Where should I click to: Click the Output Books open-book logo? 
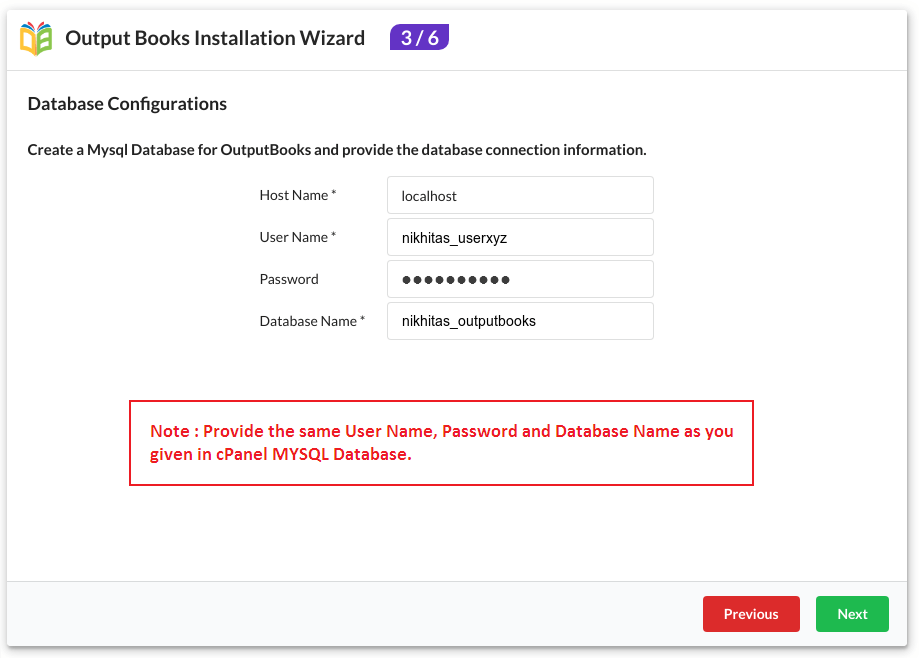[x=36, y=38]
